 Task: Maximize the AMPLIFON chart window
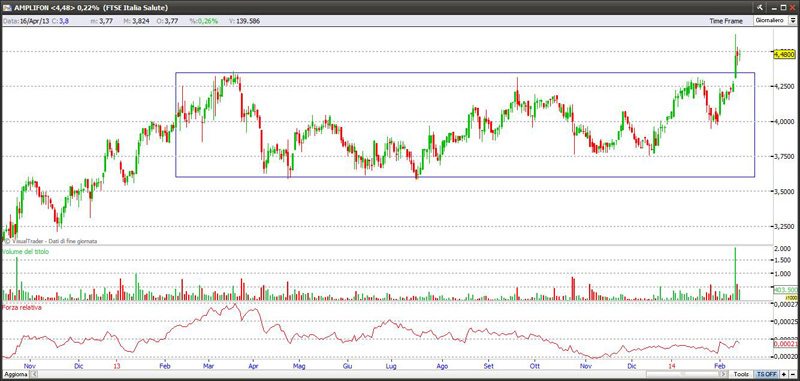tap(783, 8)
